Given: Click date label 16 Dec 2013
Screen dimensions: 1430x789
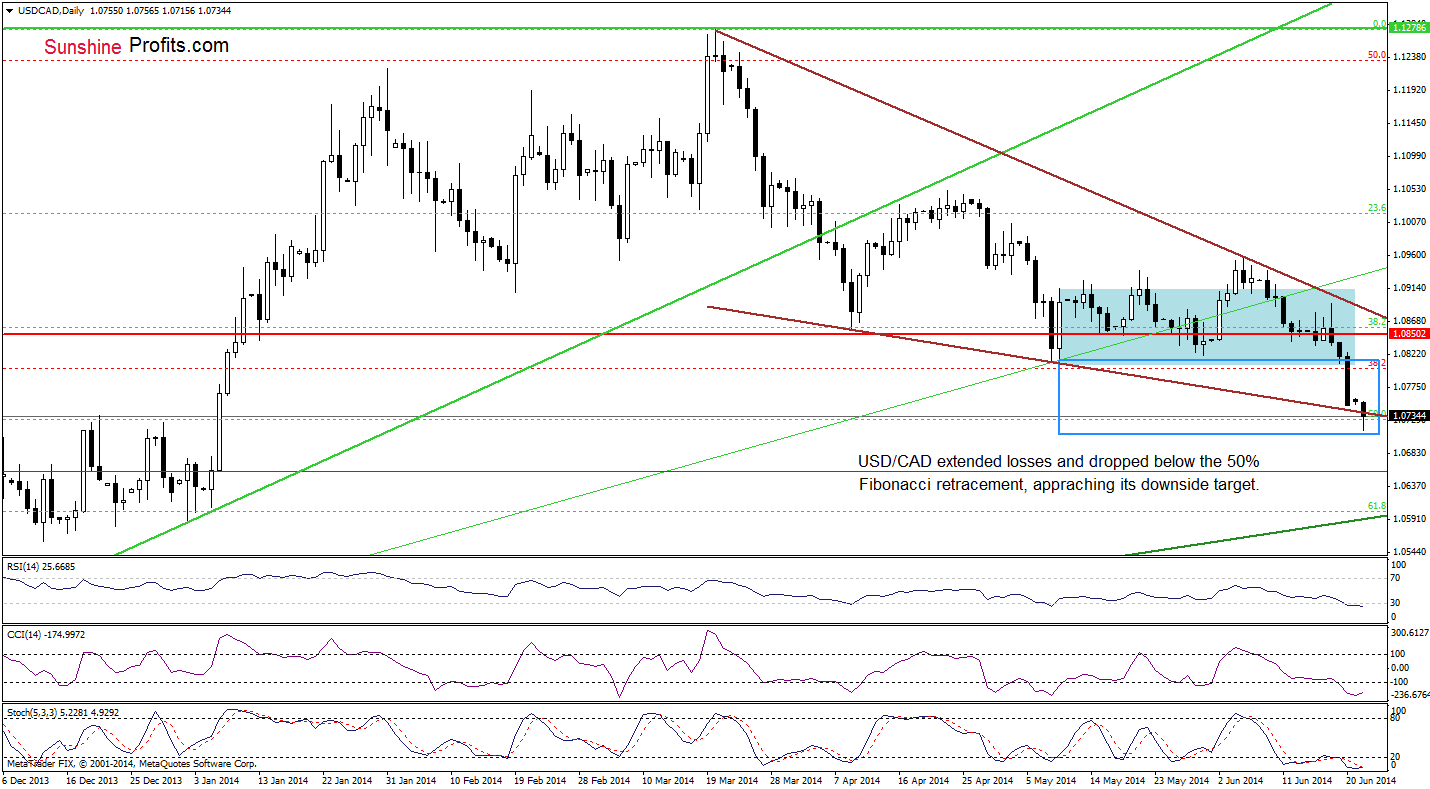Looking at the screenshot, I should coord(94,779).
